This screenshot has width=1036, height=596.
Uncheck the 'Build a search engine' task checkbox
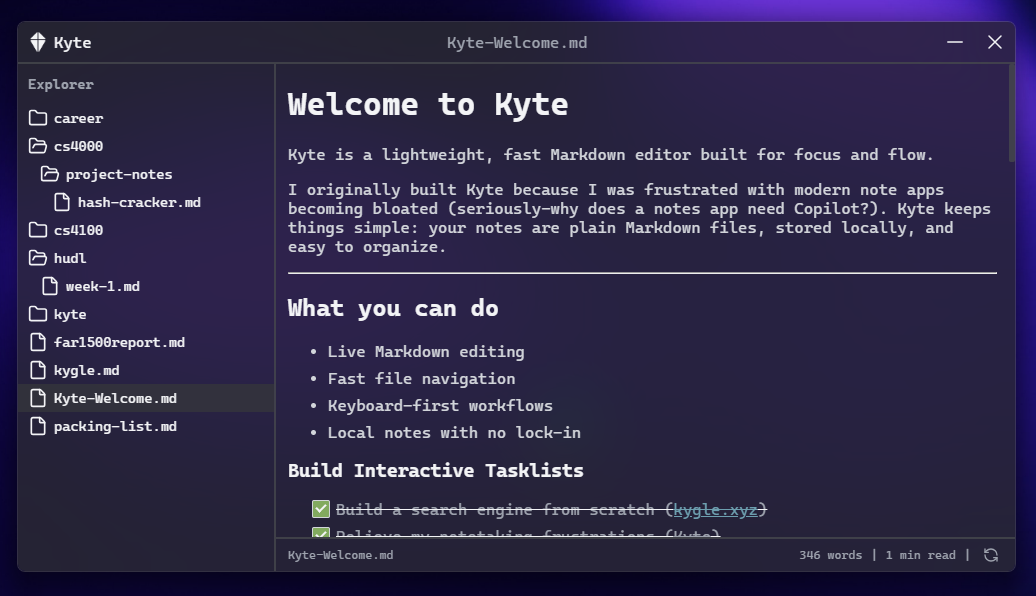[x=320, y=509]
